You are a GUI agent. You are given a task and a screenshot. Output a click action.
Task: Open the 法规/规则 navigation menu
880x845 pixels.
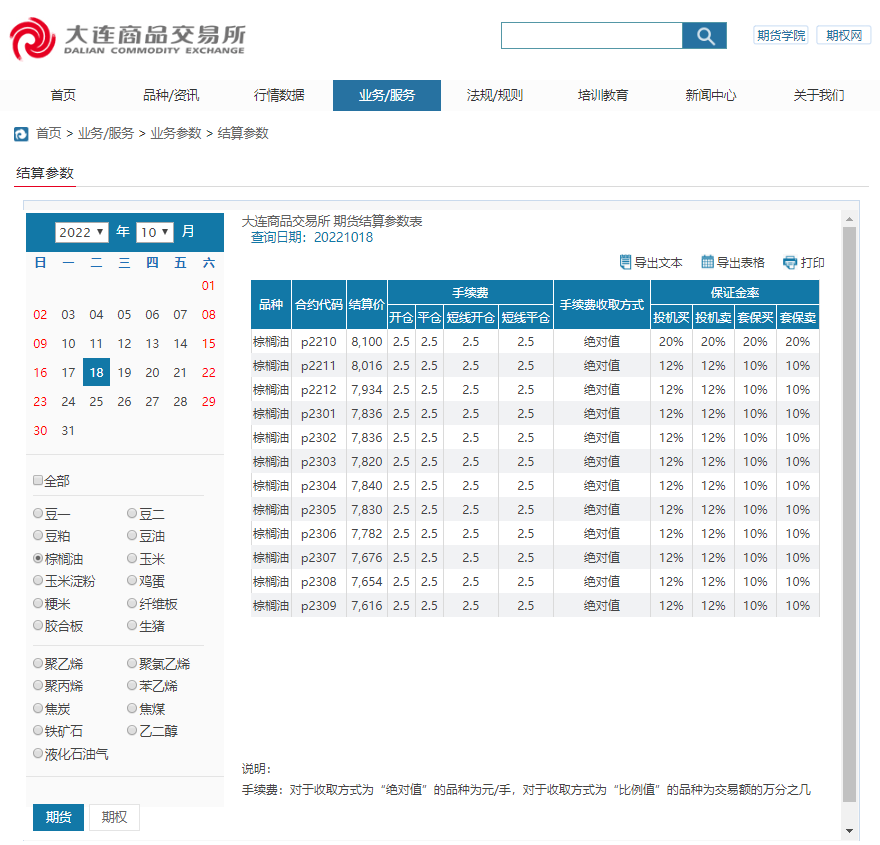[494, 96]
